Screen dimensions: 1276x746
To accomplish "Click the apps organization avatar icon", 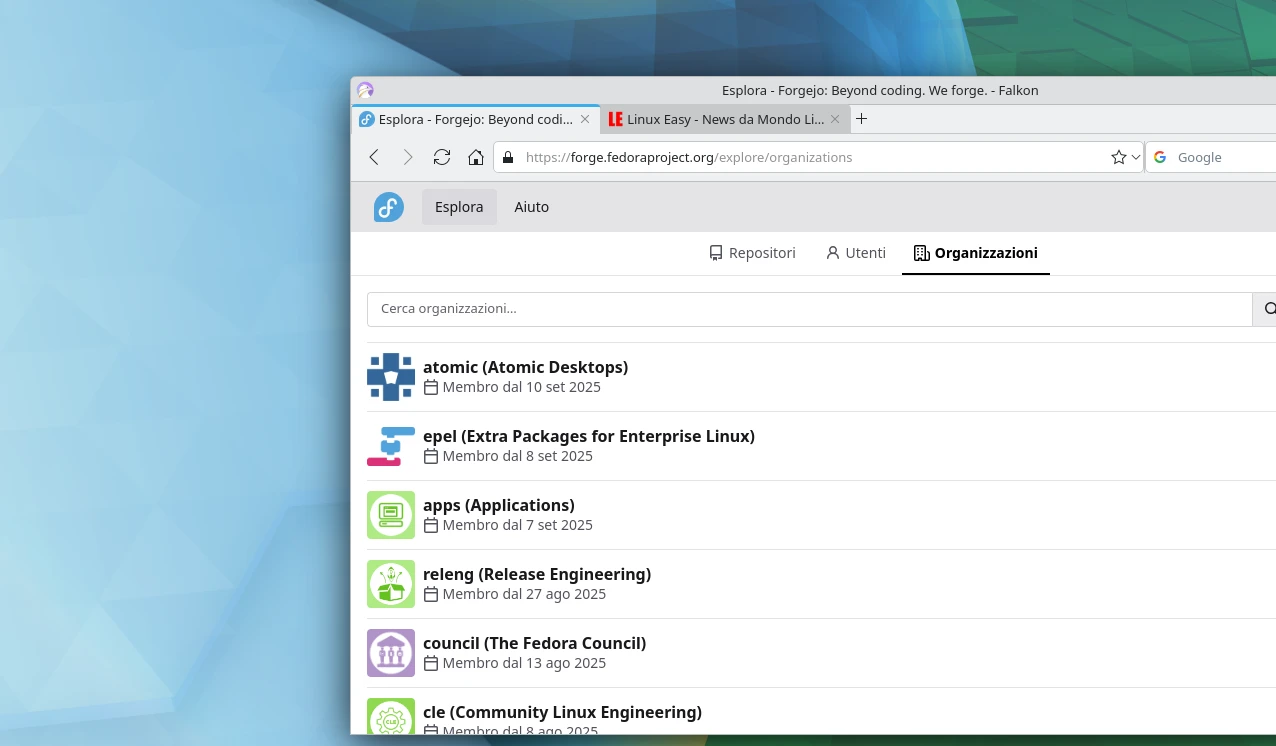I will coord(391,515).
